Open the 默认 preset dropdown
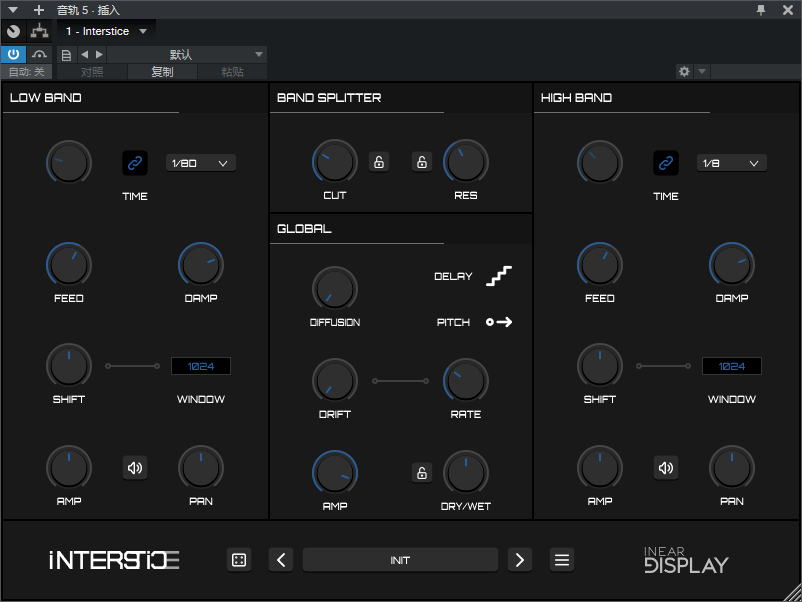The width and height of the screenshot is (802, 602). [187, 54]
